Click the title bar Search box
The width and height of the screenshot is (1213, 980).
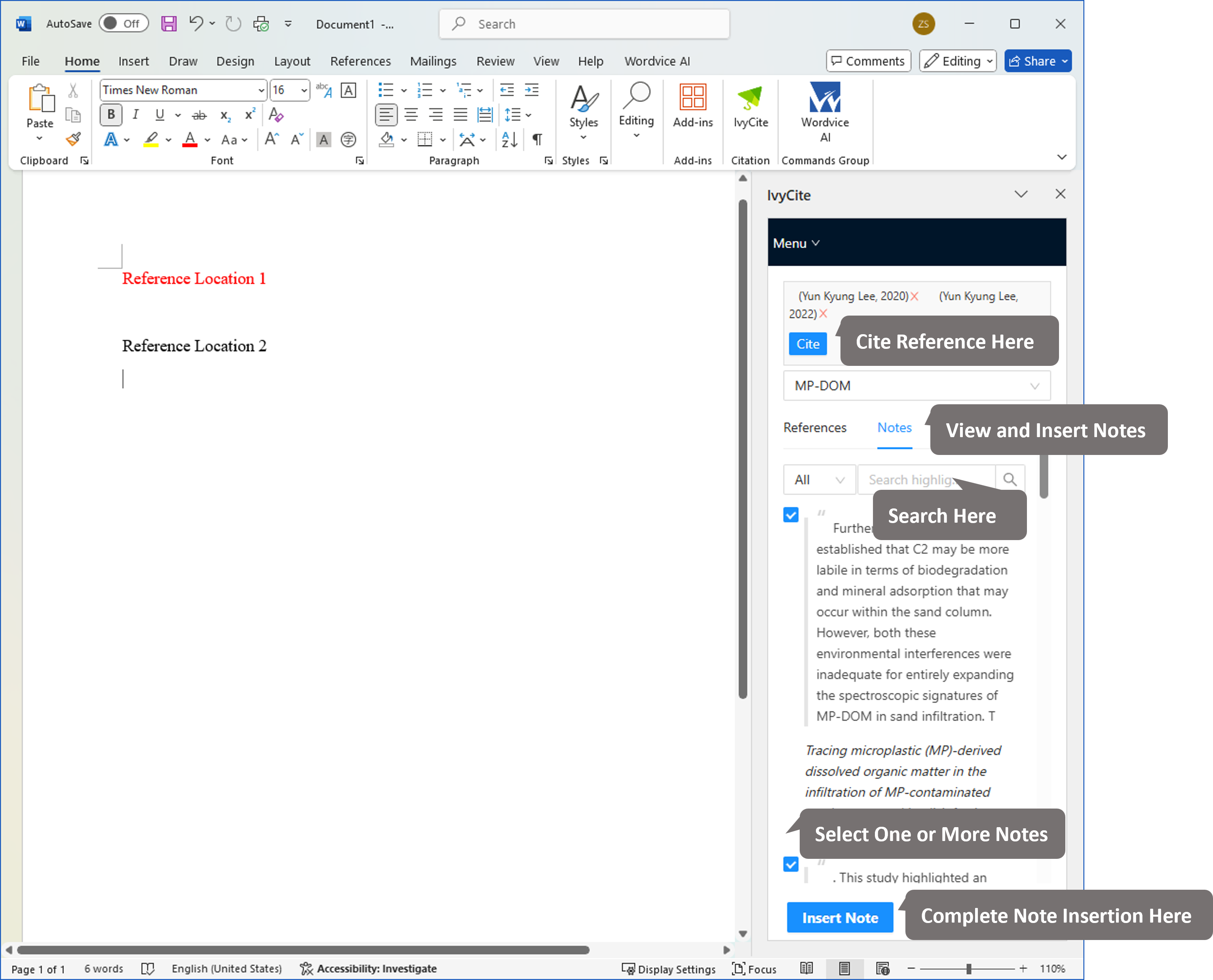[x=584, y=24]
